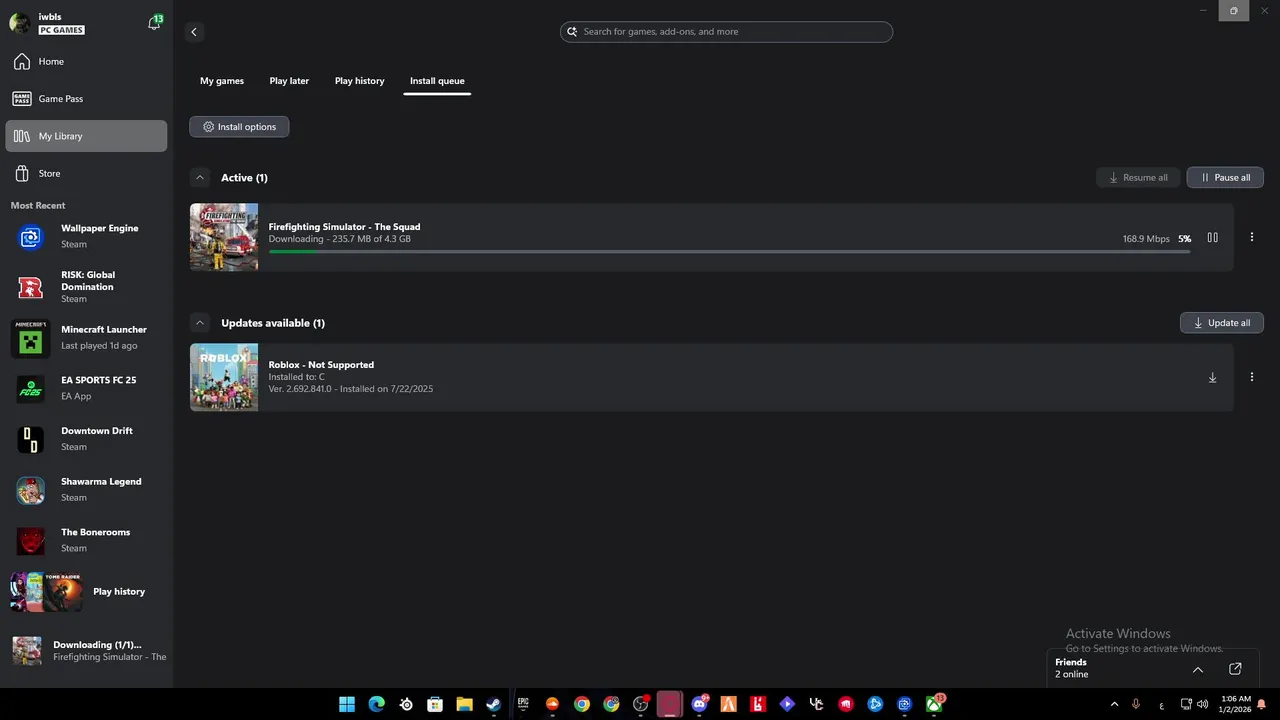Screen dimensions: 1280x720
Task: Open Discord from the taskbar
Action: (699, 704)
